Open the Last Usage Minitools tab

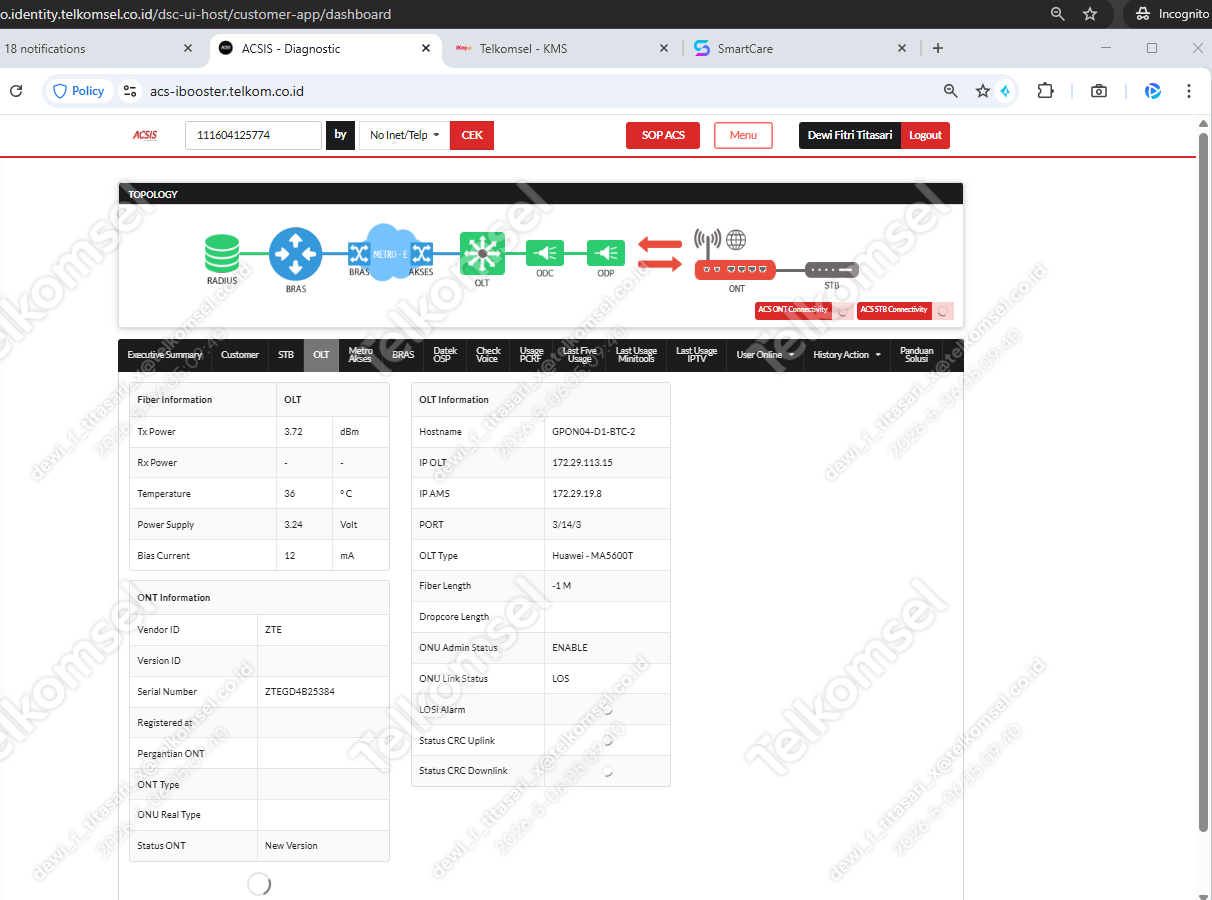[636, 355]
